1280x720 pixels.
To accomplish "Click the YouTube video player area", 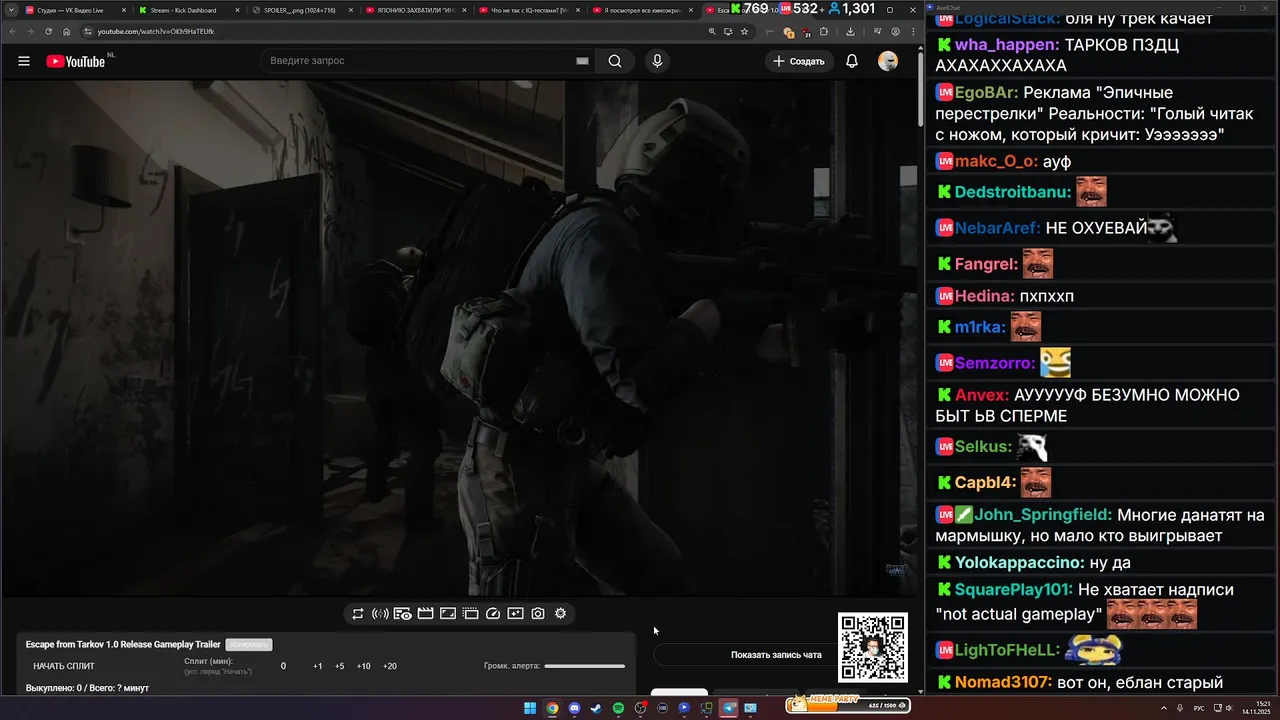I will coord(459,338).
